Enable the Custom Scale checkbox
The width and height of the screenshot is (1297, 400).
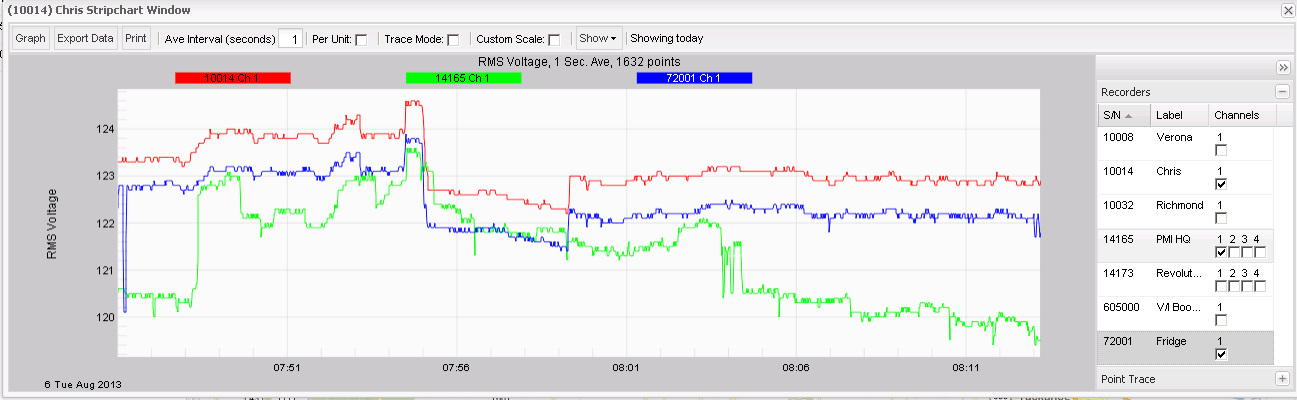pyautogui.click(x=554, y=39)
